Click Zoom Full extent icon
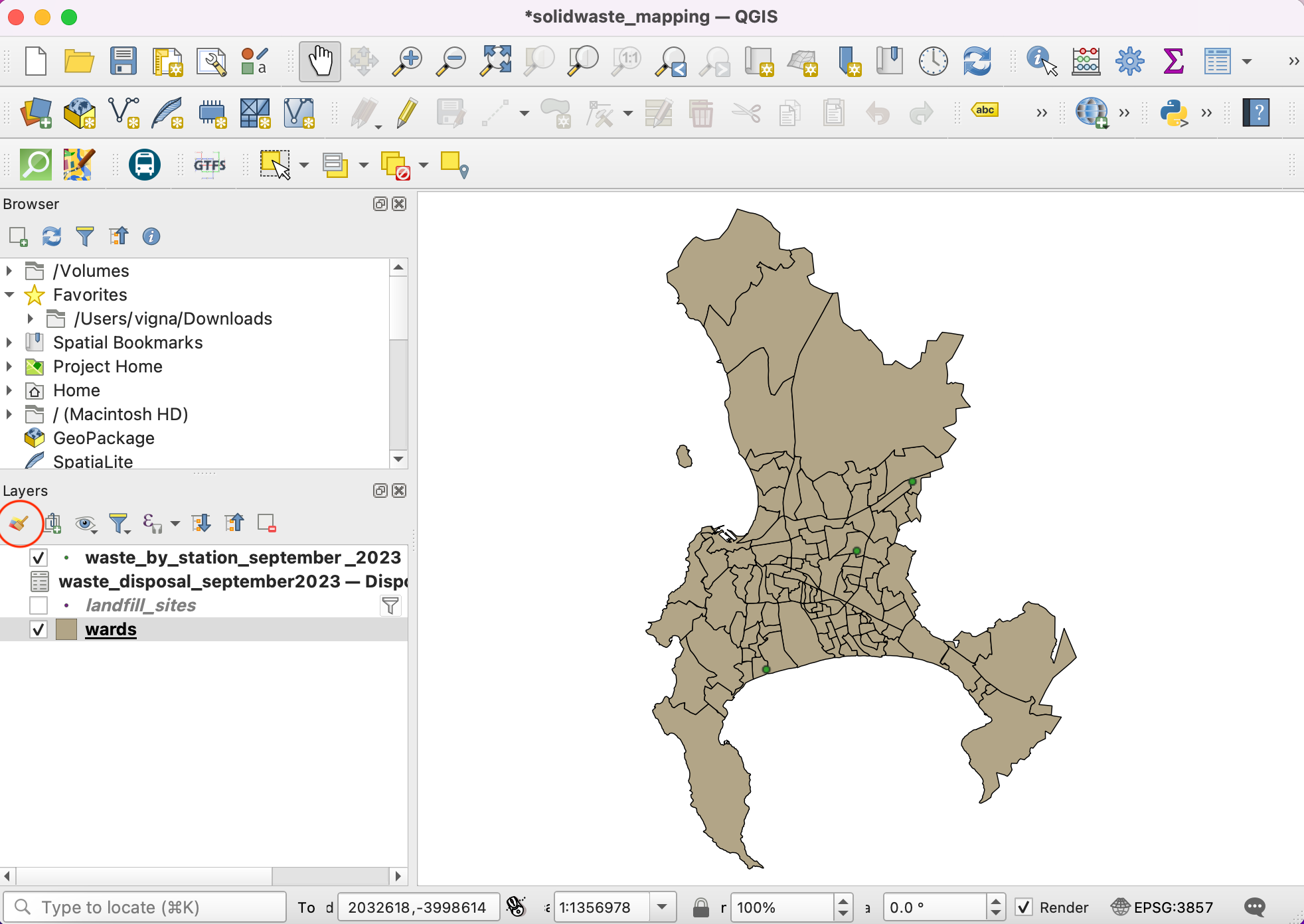1304x924 pixels. (495, 62)
